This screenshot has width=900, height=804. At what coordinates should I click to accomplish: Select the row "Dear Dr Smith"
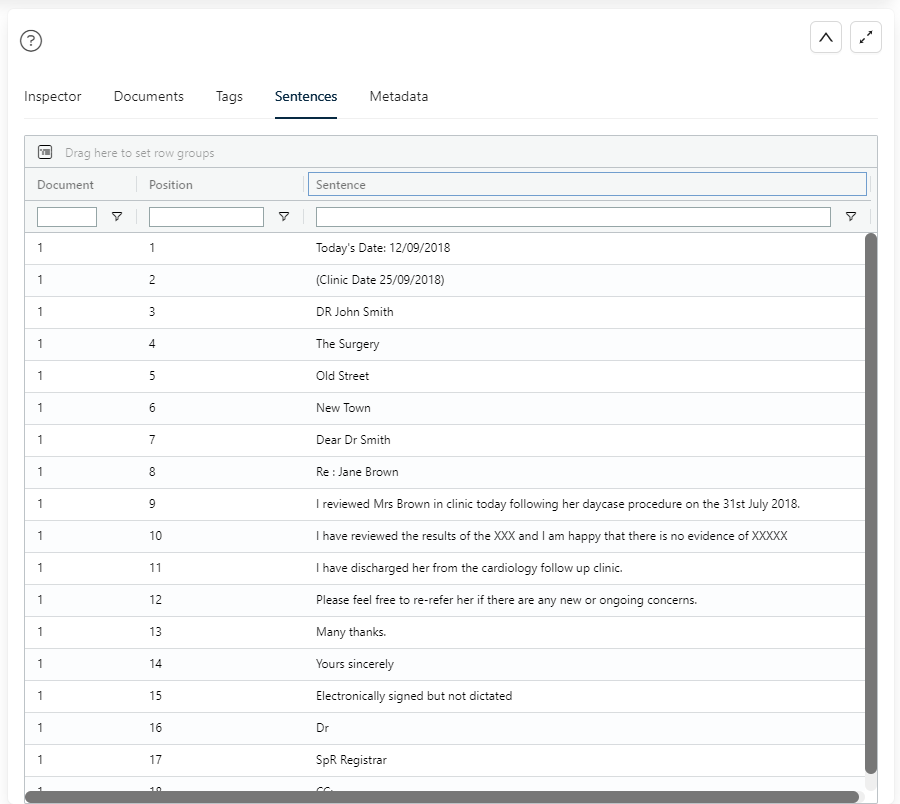[x=353, y=440]
